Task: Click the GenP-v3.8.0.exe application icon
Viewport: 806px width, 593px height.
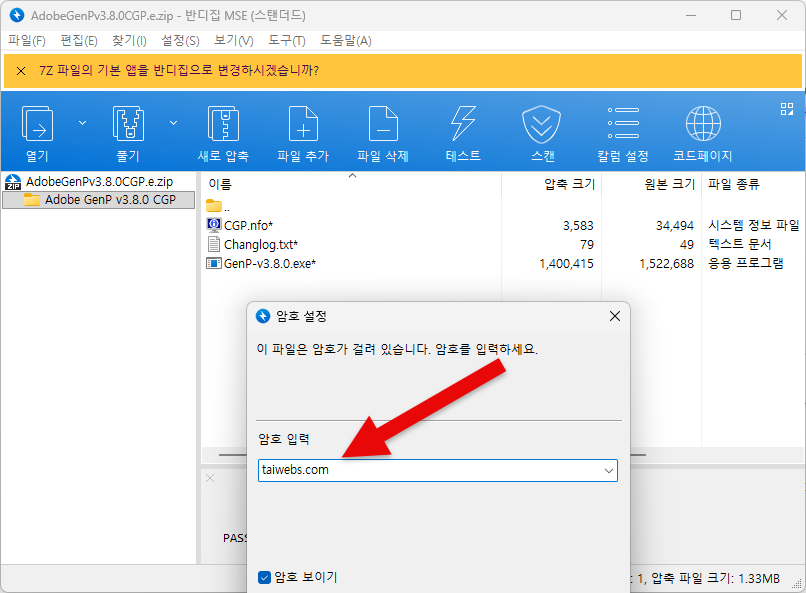Action: click(213, 263)
